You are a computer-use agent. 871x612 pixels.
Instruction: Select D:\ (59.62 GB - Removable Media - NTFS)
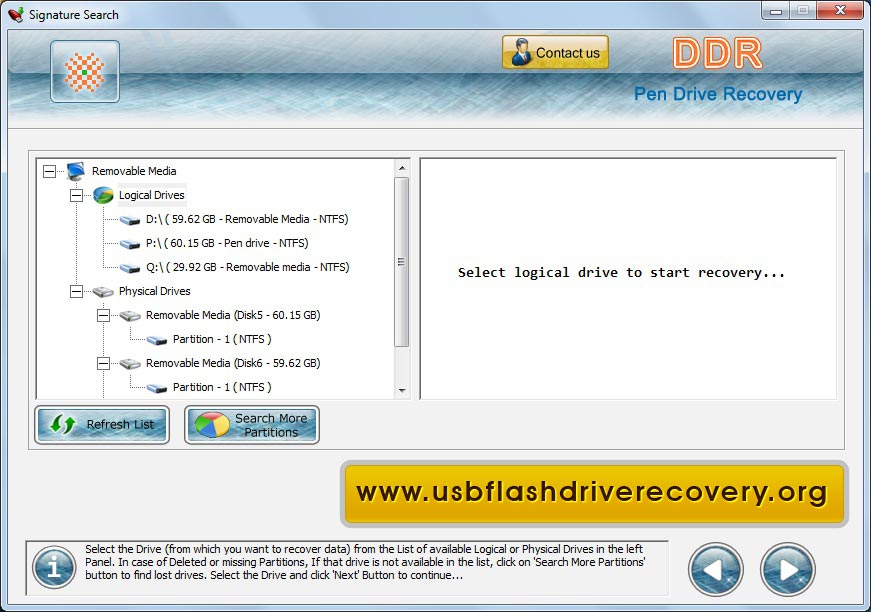[x=247, y=219]
